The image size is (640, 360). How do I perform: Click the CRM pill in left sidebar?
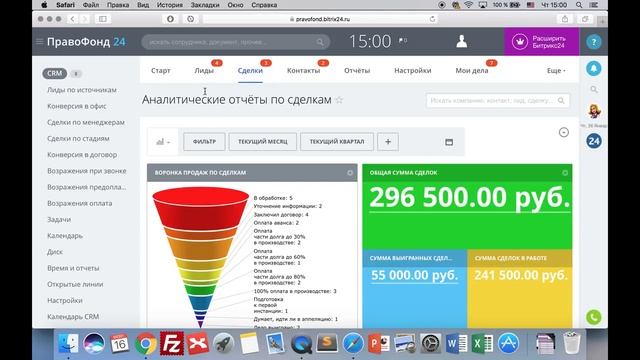tap(55, 73)
